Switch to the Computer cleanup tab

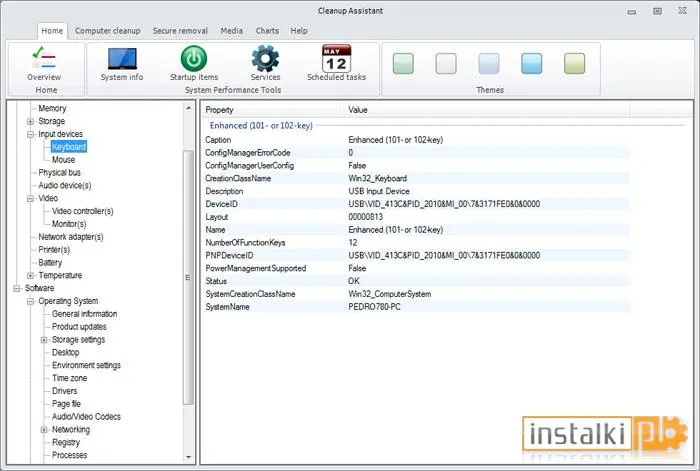tap(108, 31)
